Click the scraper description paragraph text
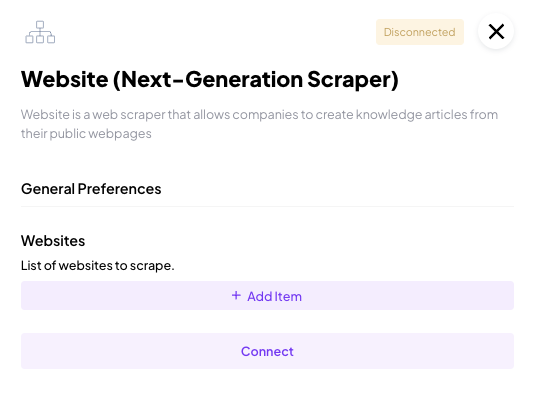This screenshot has height=397, width=535. (x=259, y=124)
